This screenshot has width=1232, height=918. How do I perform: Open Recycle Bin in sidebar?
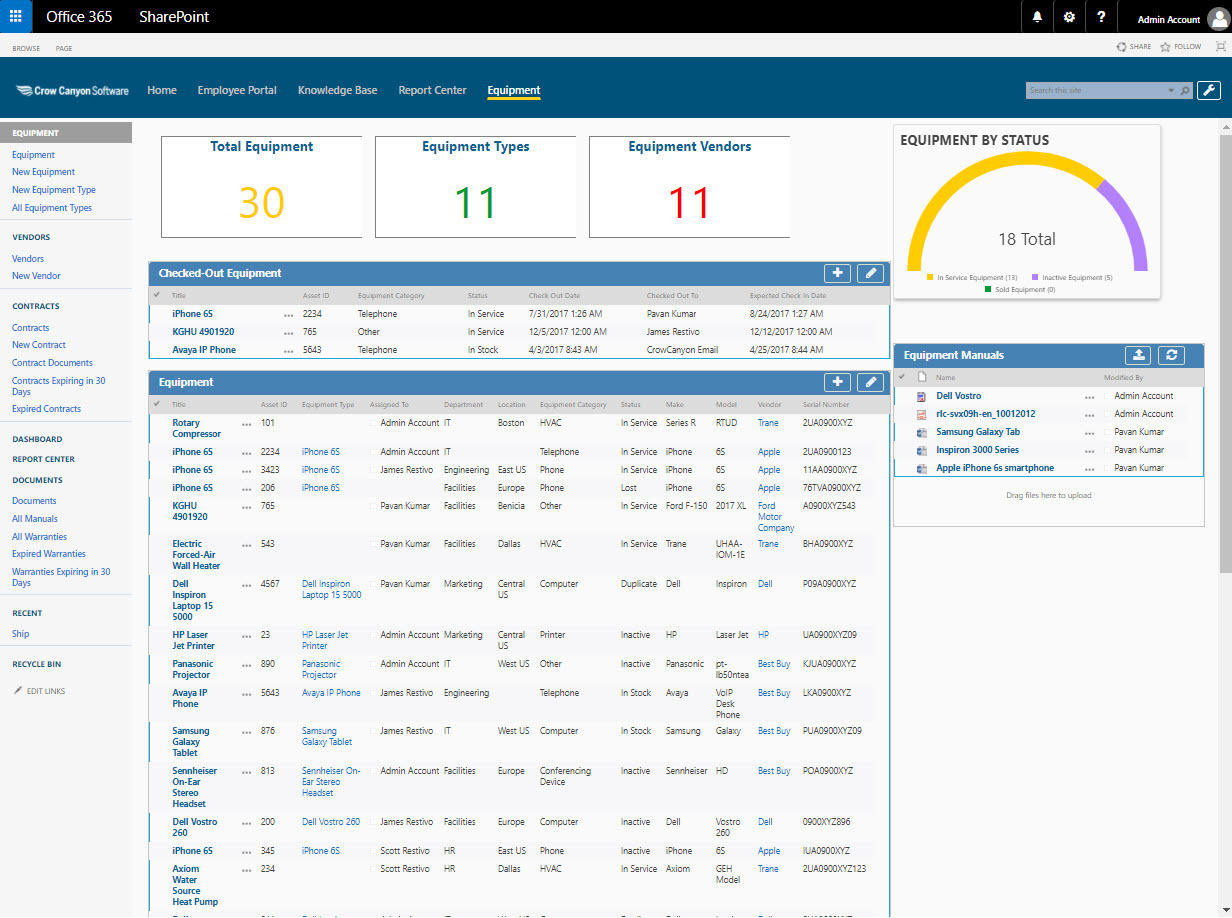[37, 664]
